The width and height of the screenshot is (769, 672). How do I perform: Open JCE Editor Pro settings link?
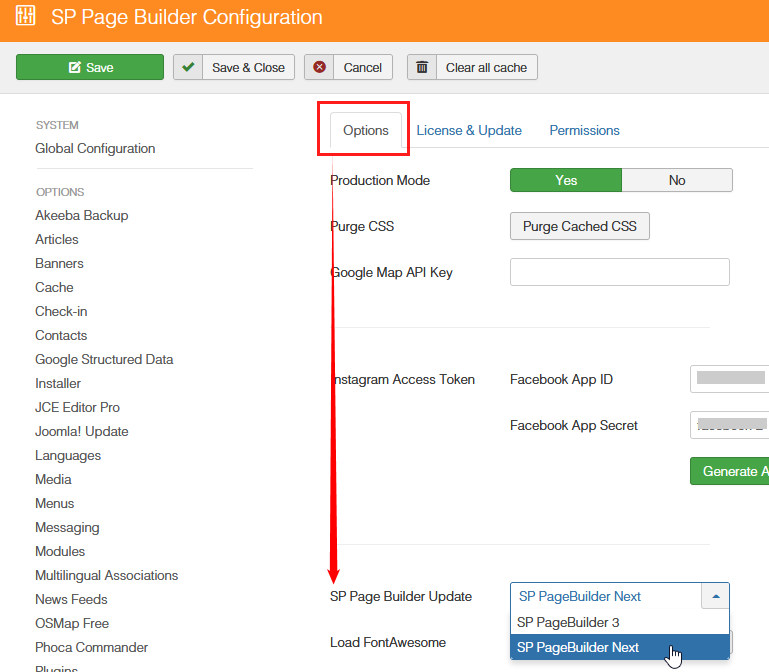click(x=77, y=407)
